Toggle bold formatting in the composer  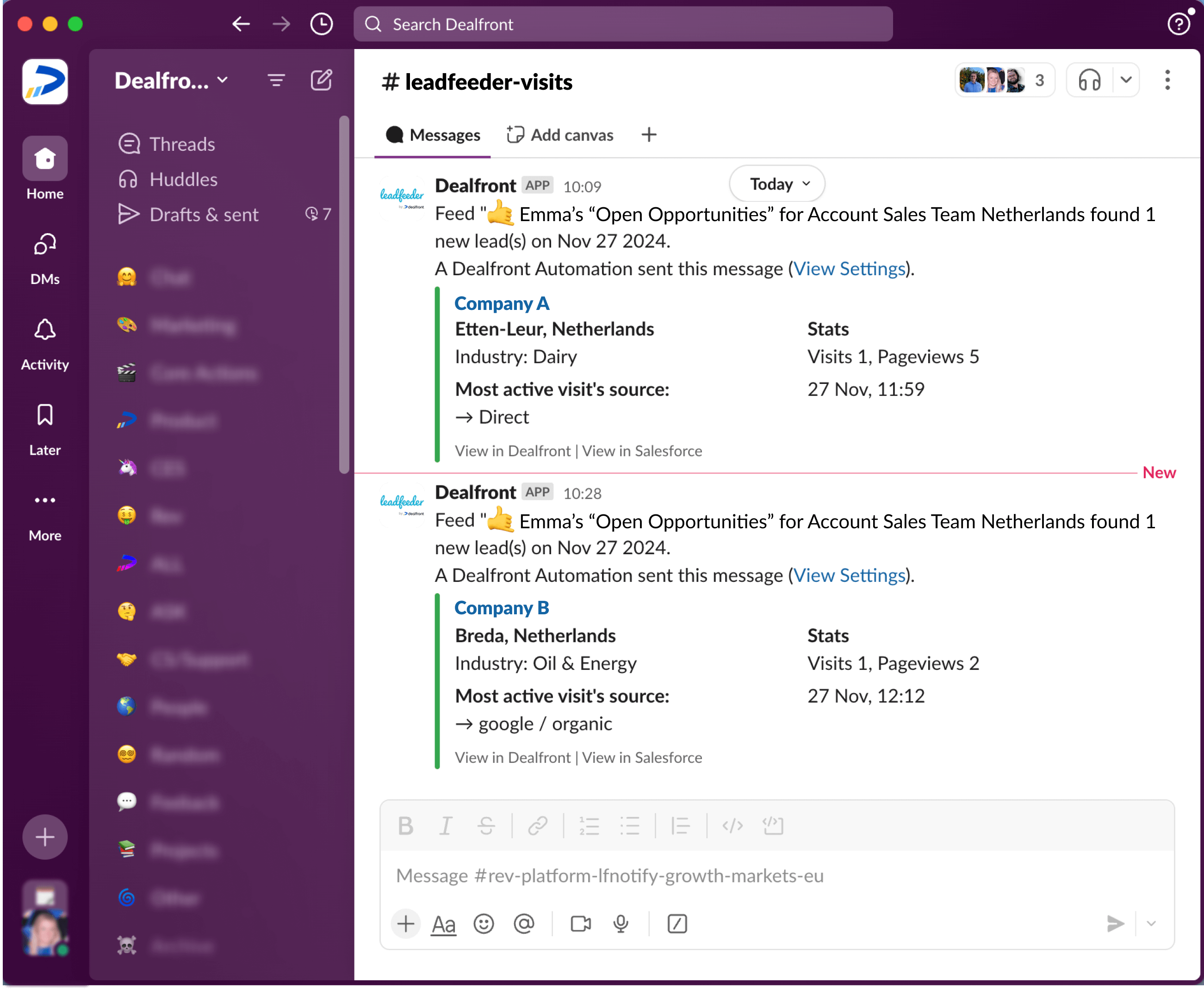point(406,826)
